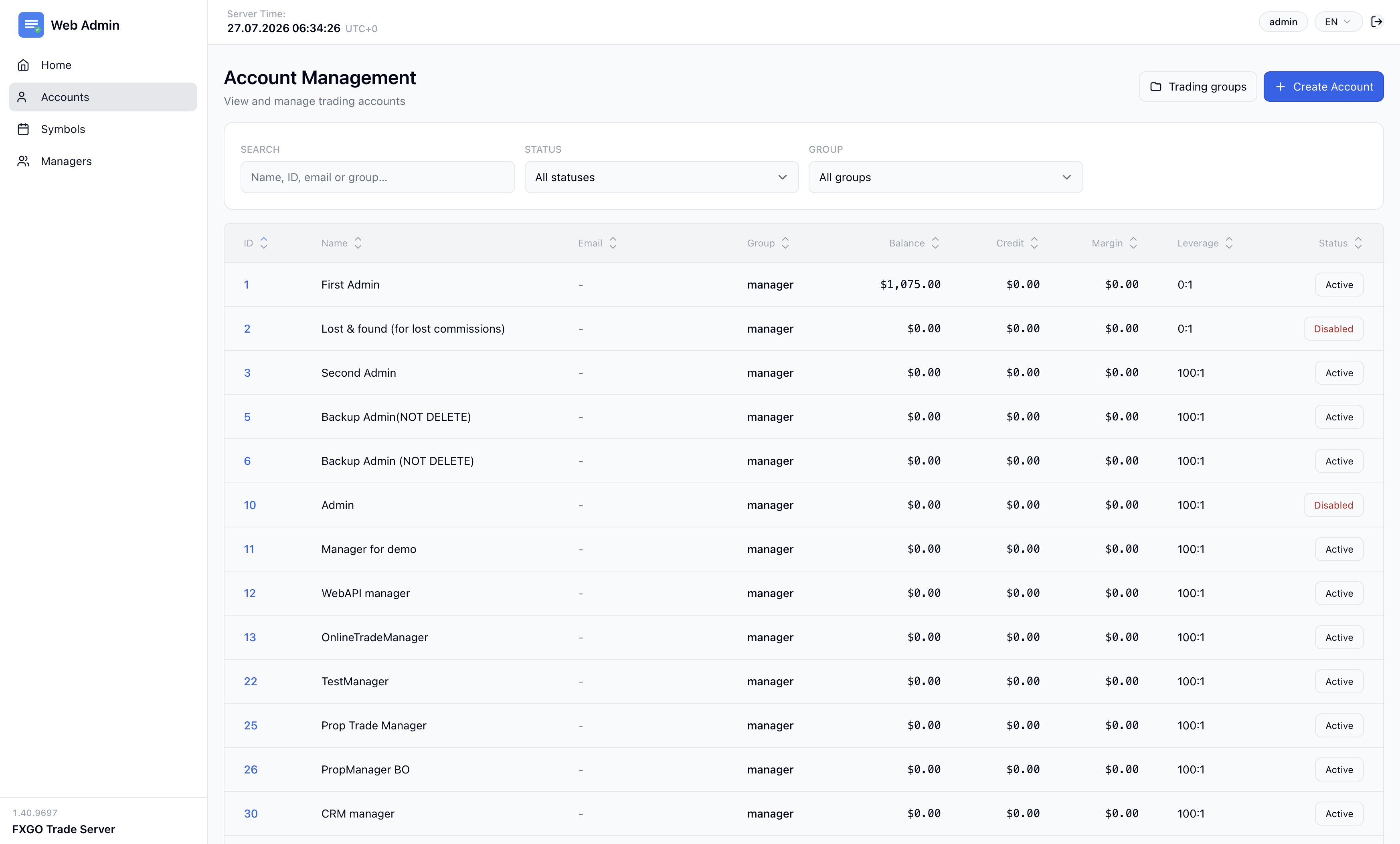Image resolution: width=1400 pixels, height=844 pixels.
Task: Sort table by Credit column arrows
Action: tap(1034, 243)
